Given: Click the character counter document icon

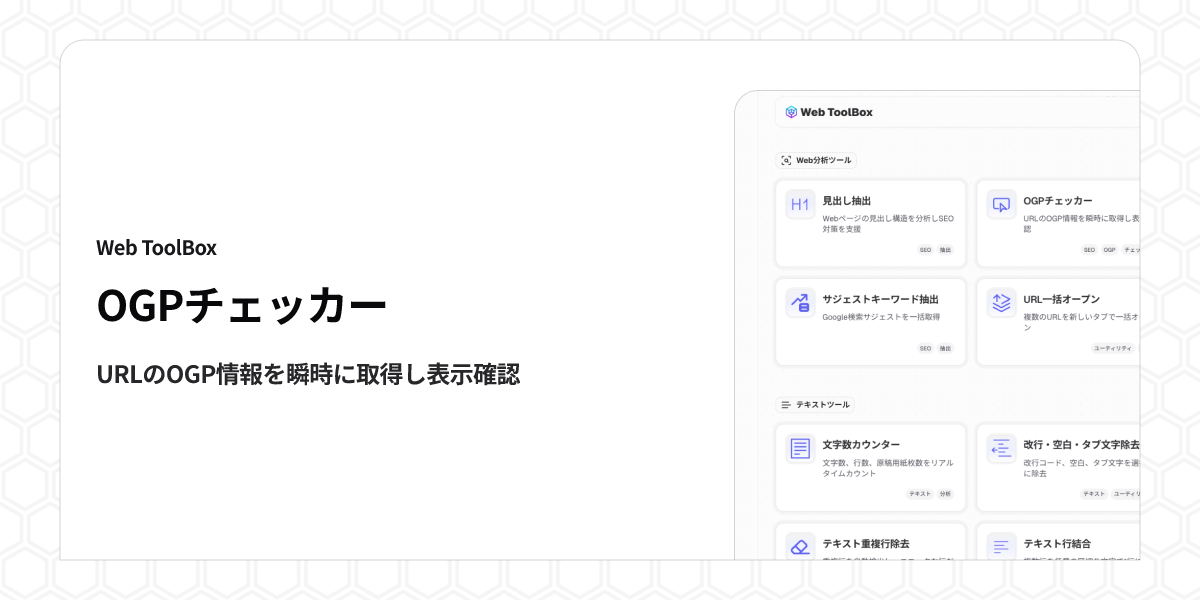Looking at the screenshot, I should coord(800,449).
